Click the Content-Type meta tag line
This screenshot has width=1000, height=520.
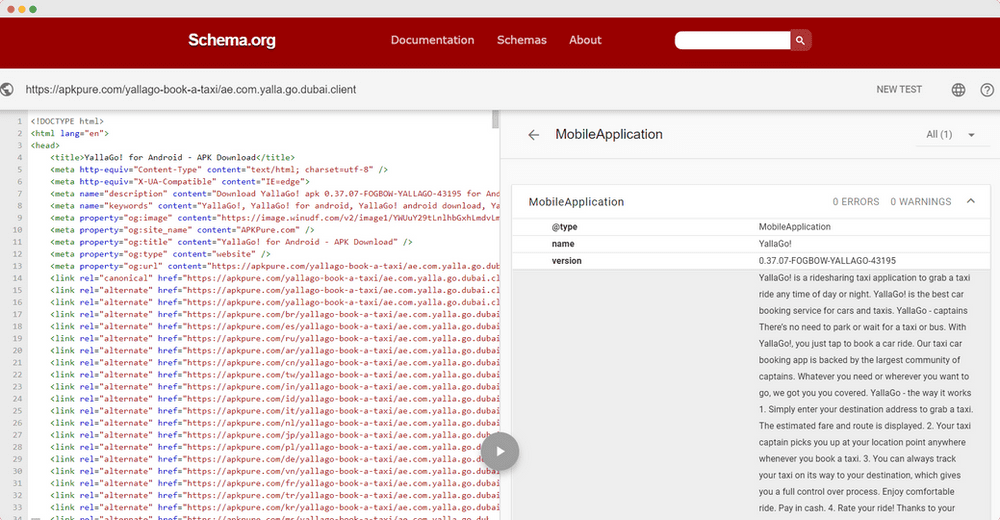point(219,170)
